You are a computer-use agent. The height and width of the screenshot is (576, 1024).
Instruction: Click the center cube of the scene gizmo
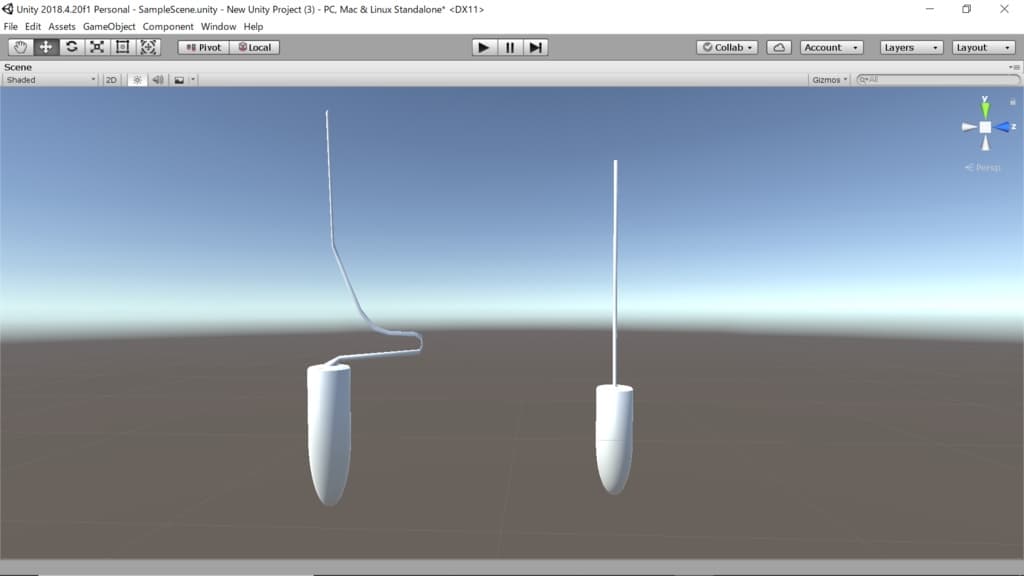(x=985, y=127)
